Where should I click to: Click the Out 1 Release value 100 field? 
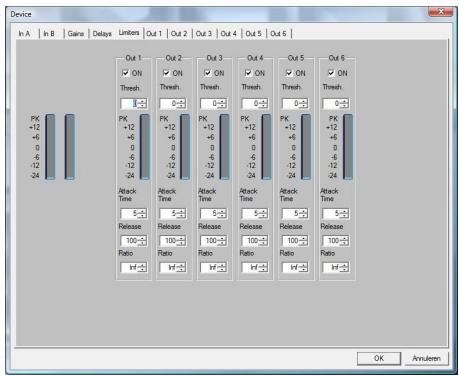click(129, 240)
